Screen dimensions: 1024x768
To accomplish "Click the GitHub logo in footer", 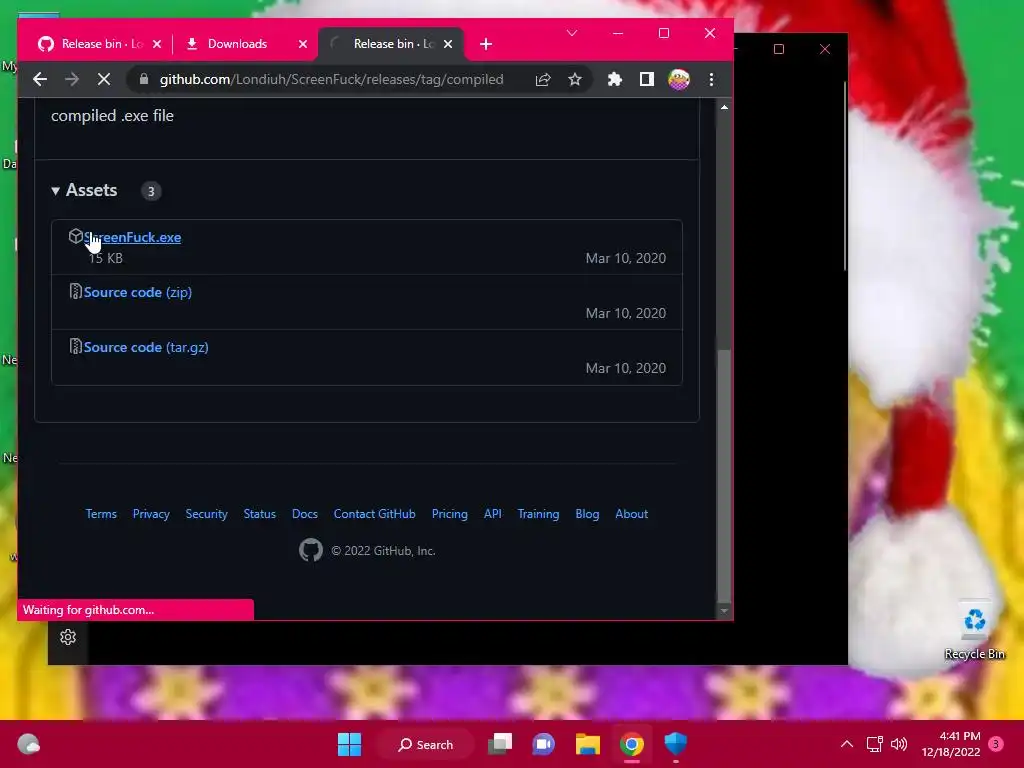I will 311,551.
